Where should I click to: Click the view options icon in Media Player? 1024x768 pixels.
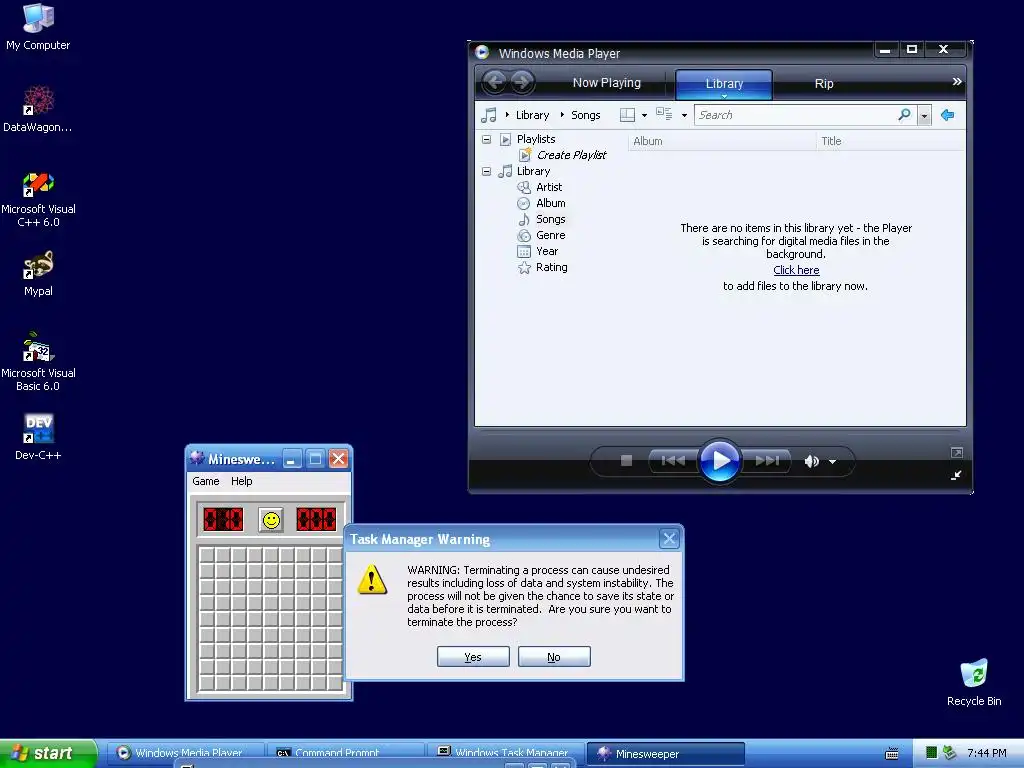(664, 114)
